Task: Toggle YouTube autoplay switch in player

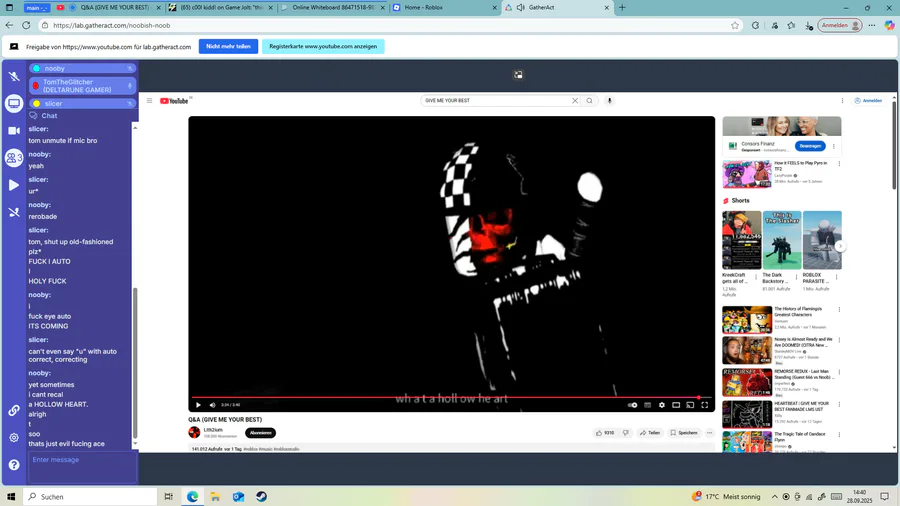Action: tap(633, 405)
